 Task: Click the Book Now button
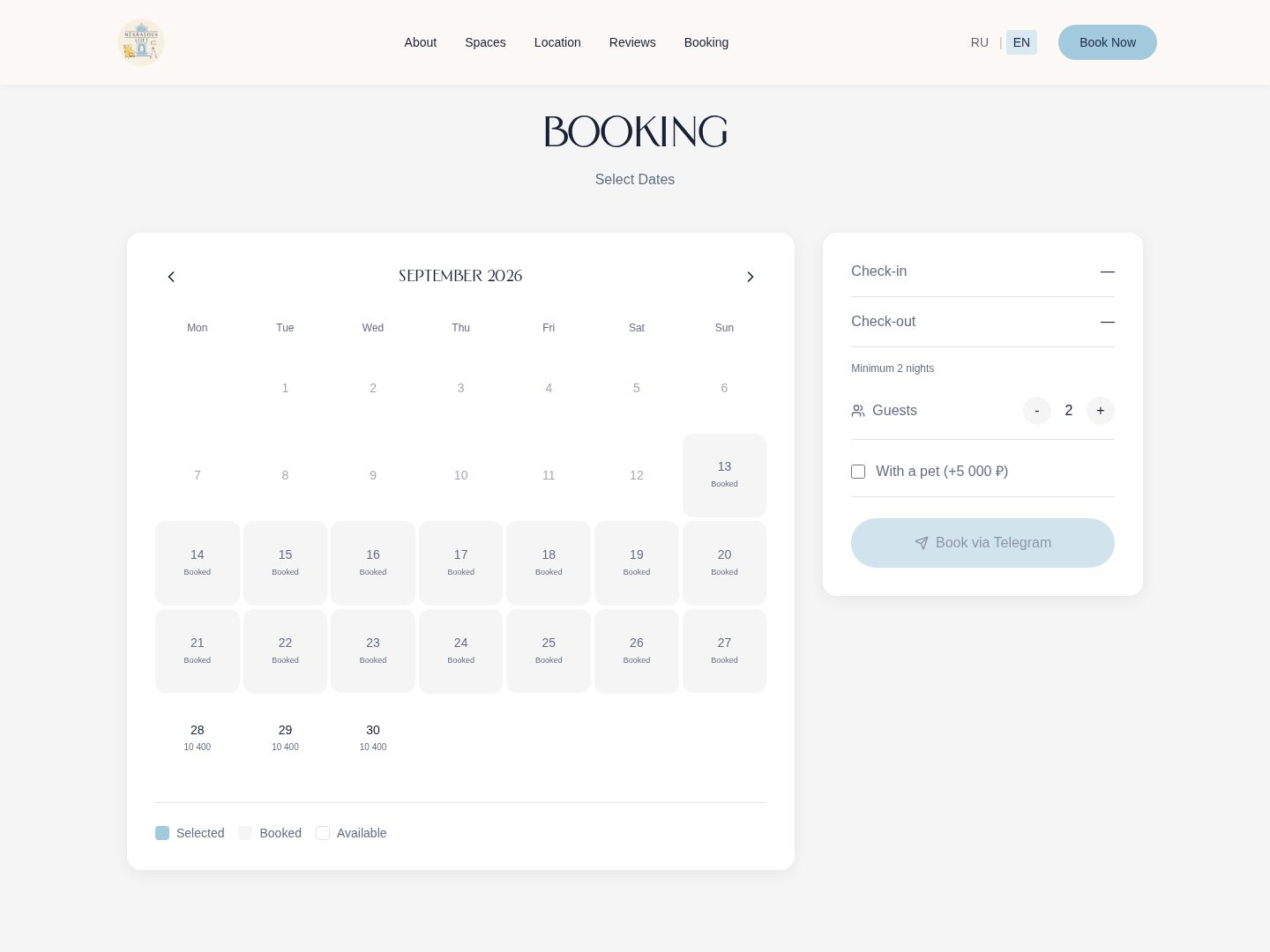click(1108, 42)
